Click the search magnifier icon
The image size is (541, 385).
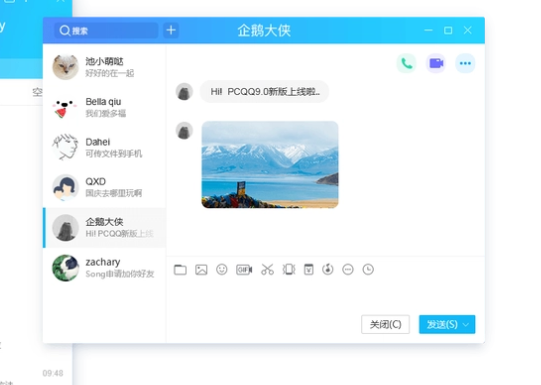click(x=65, y=31)
